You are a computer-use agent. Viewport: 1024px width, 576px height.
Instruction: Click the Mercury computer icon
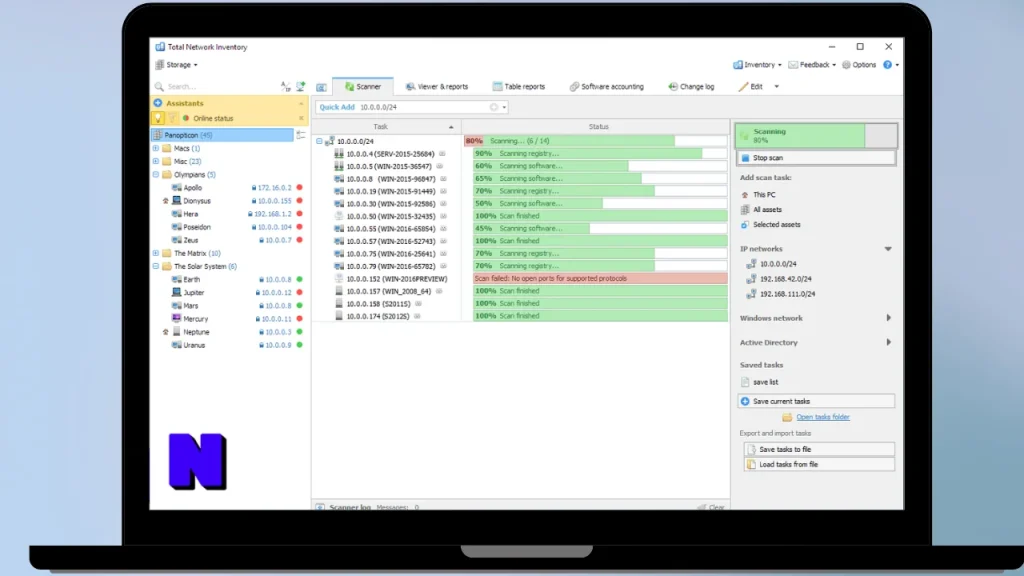[176, 319]
